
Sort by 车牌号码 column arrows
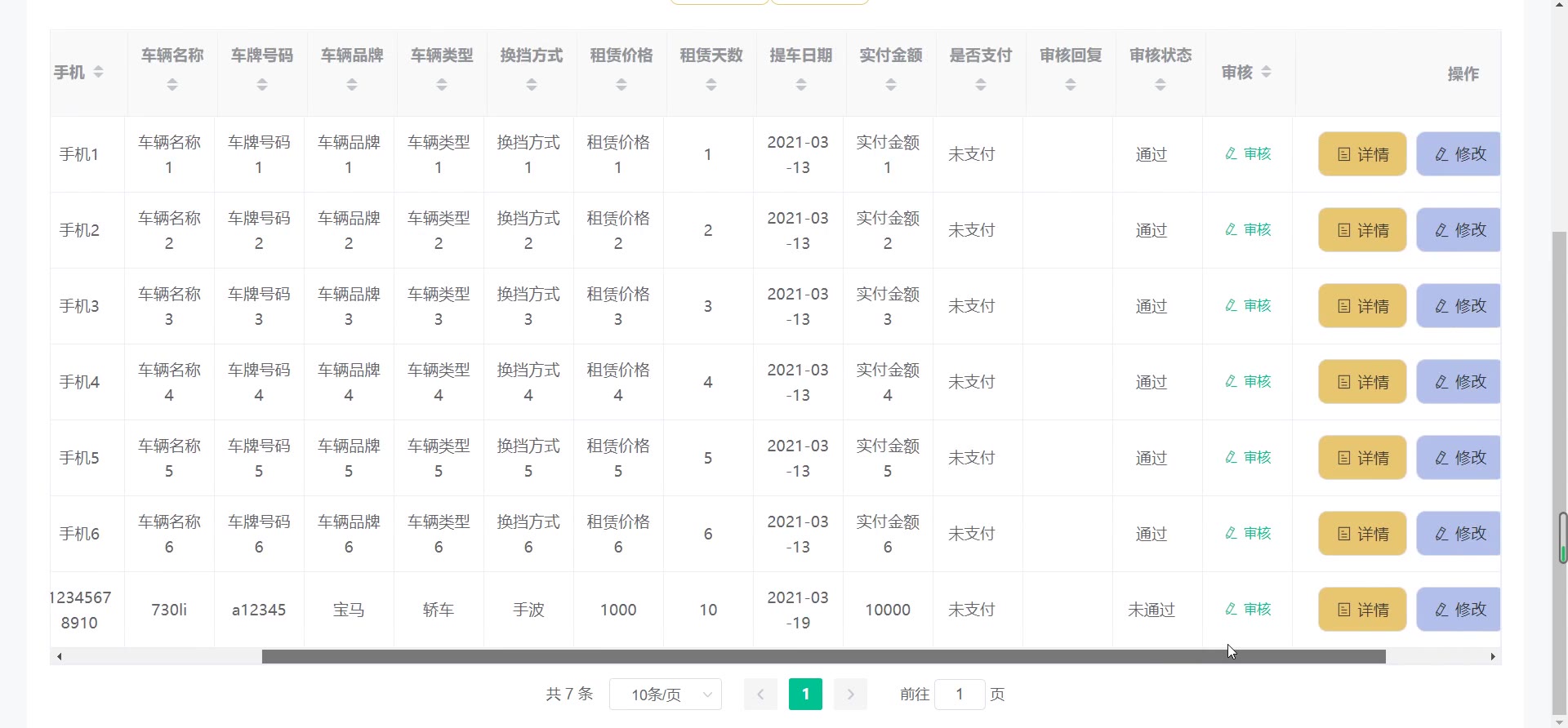click(262, 84)
